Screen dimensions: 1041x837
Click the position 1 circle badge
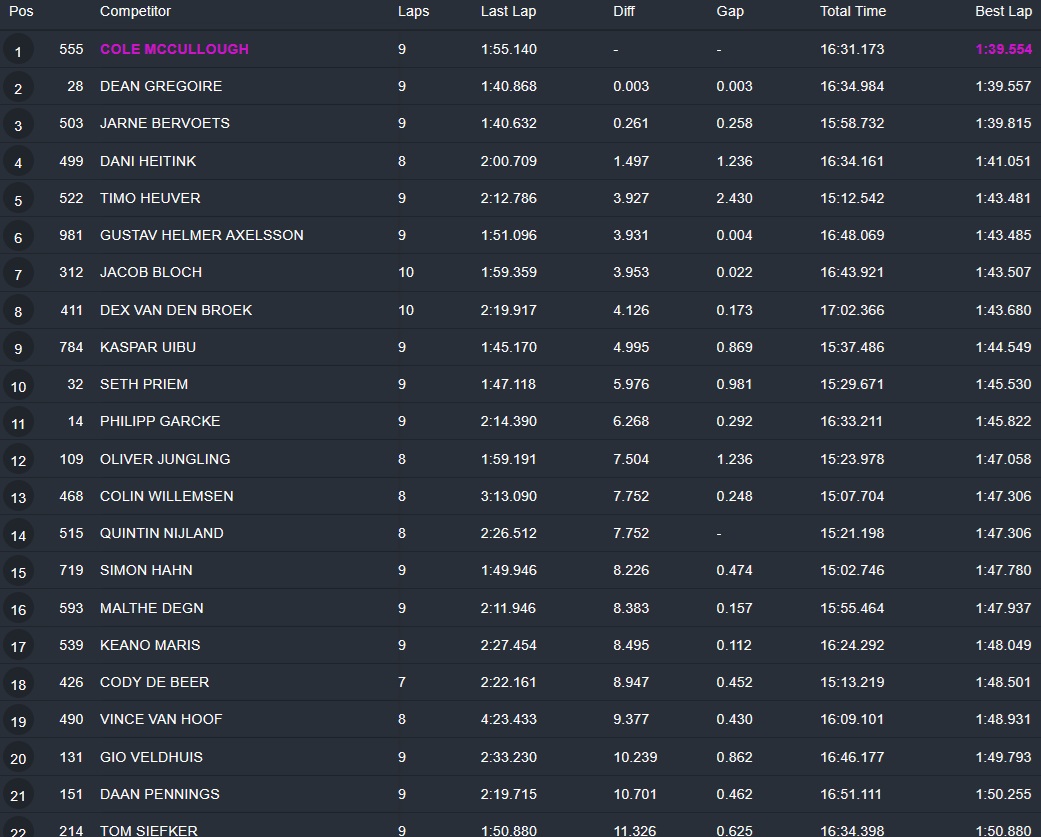[x=18, y=50]
